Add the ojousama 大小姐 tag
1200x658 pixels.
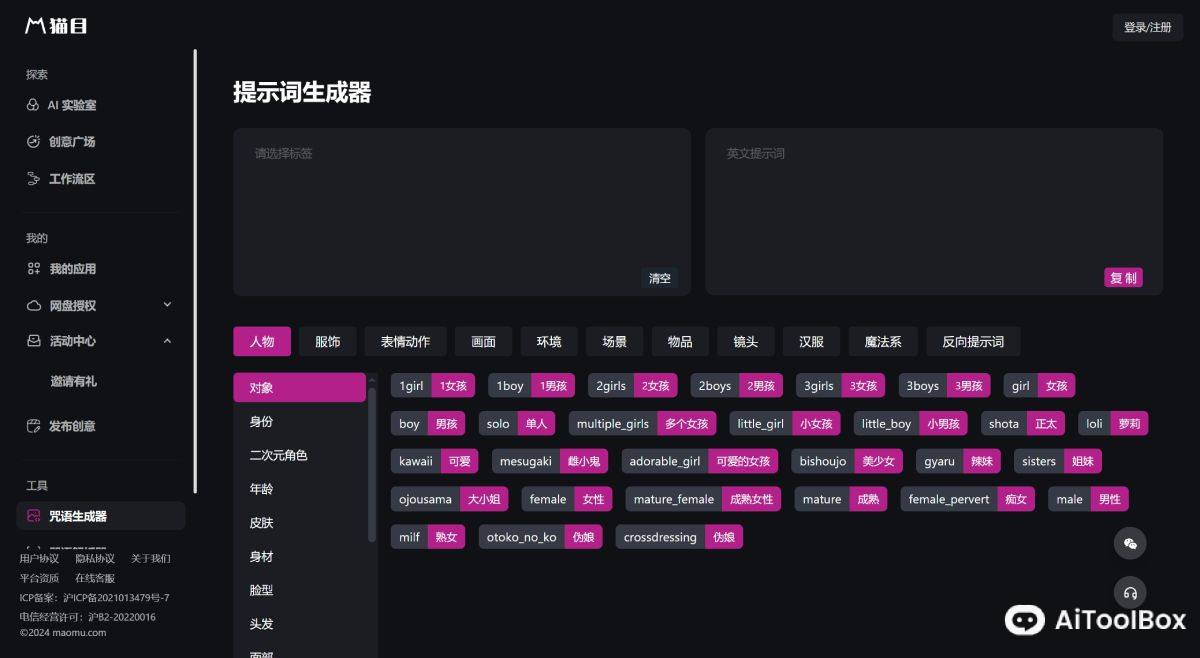click(449, 499)
